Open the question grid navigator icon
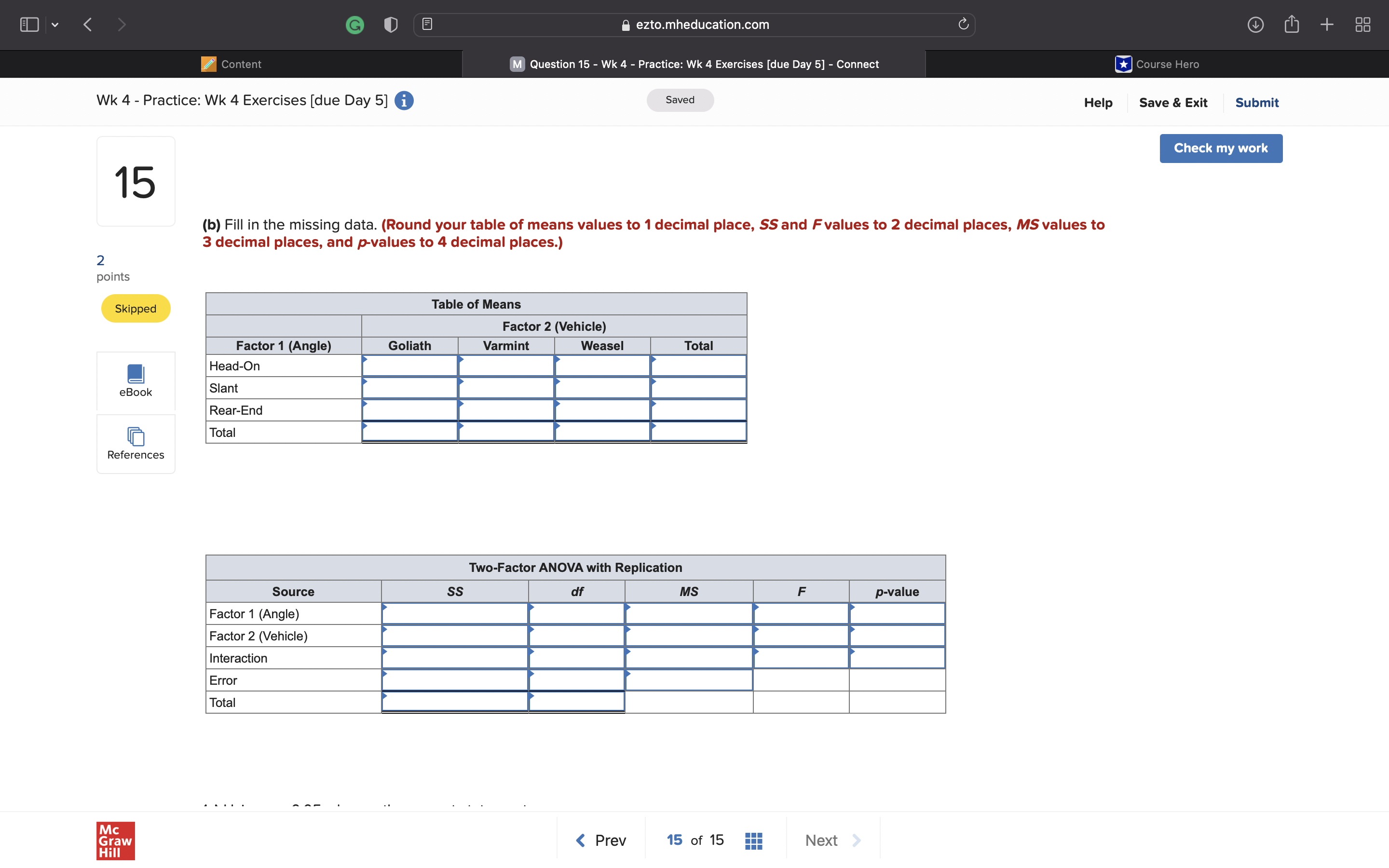 pos(753,841)
